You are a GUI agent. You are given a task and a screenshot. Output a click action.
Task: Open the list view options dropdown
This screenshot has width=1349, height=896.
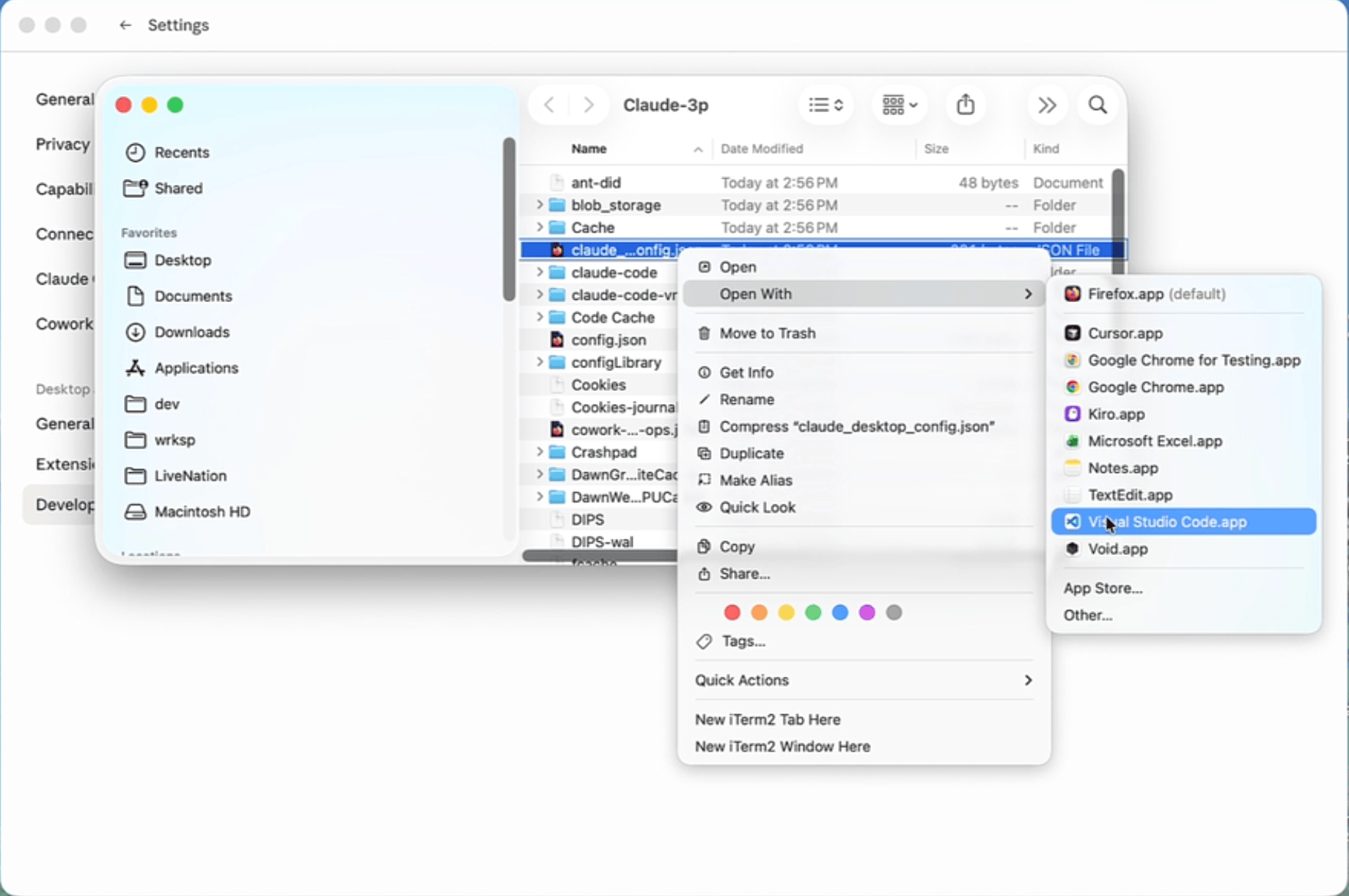pyautogui.click(x=826, y=105)
